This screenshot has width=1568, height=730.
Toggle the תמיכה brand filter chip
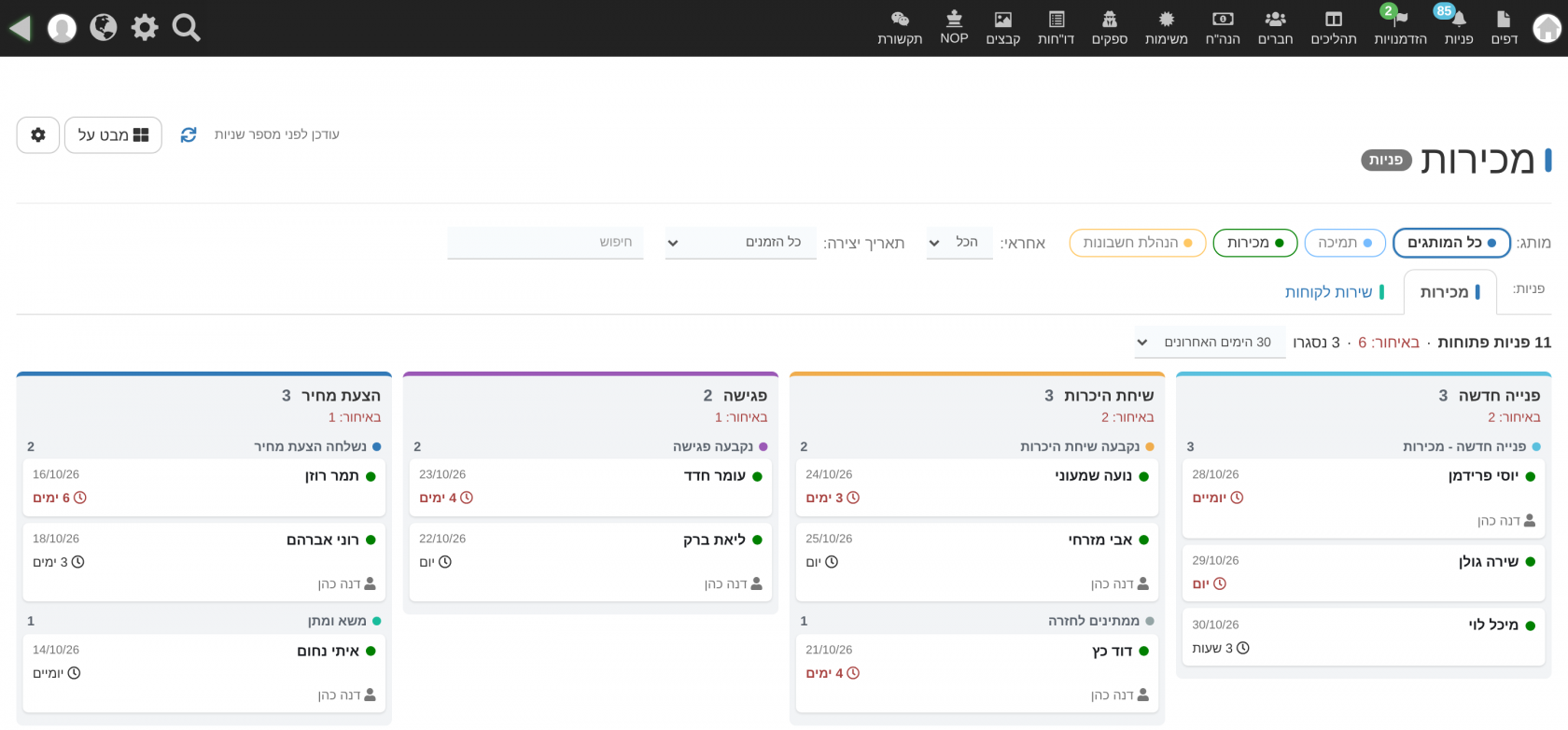point(1345,243)
